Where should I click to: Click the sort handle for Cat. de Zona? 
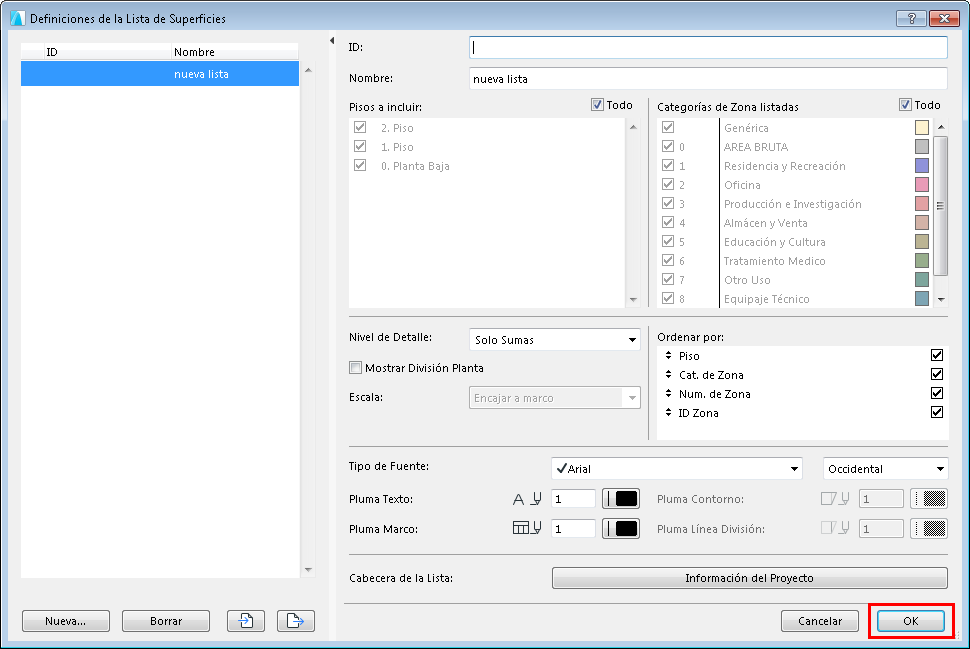coord(668,375)
